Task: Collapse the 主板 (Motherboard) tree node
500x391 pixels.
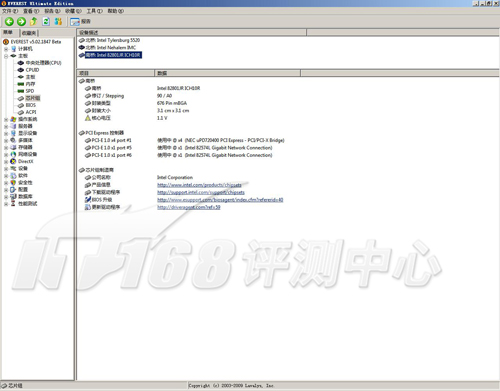Action: pos(6,56)
